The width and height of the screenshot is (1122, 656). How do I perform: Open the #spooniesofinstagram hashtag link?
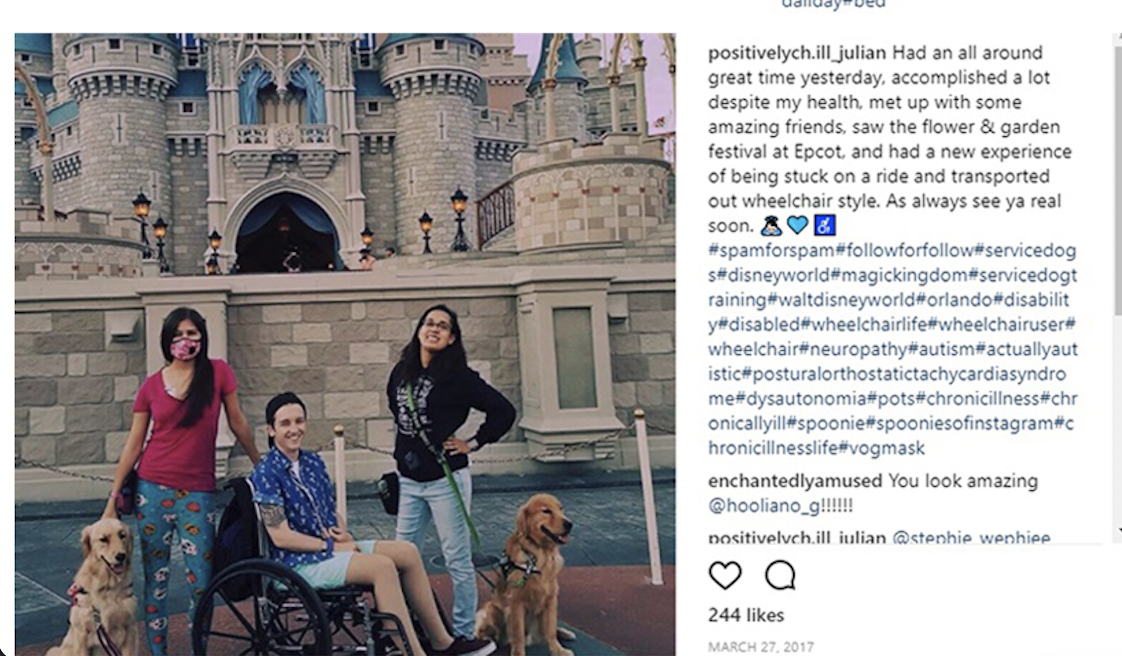tap(960, 424)
